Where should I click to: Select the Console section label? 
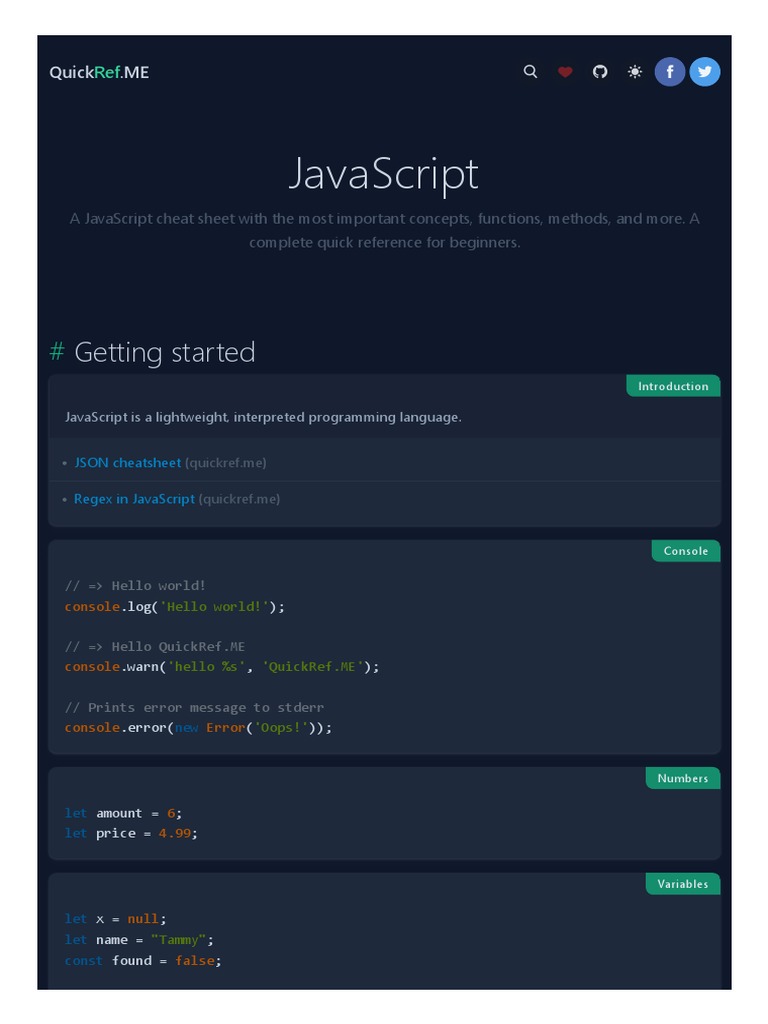[686, 551]
